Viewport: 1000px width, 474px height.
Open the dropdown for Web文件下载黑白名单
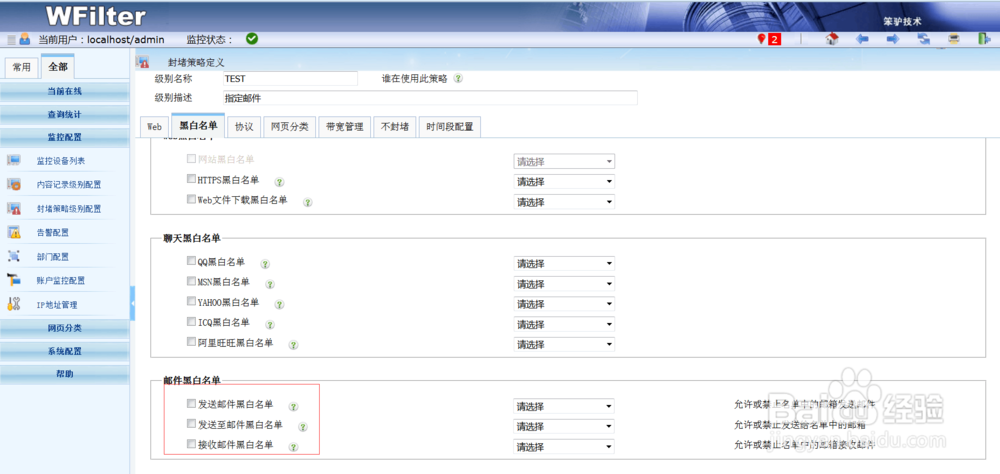coord(564,202)
